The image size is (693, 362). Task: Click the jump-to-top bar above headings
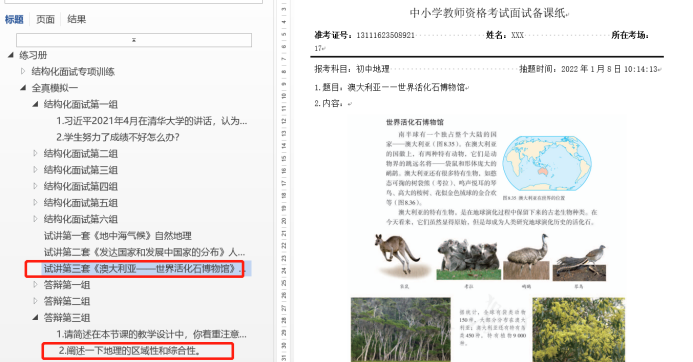coord(134,40)
